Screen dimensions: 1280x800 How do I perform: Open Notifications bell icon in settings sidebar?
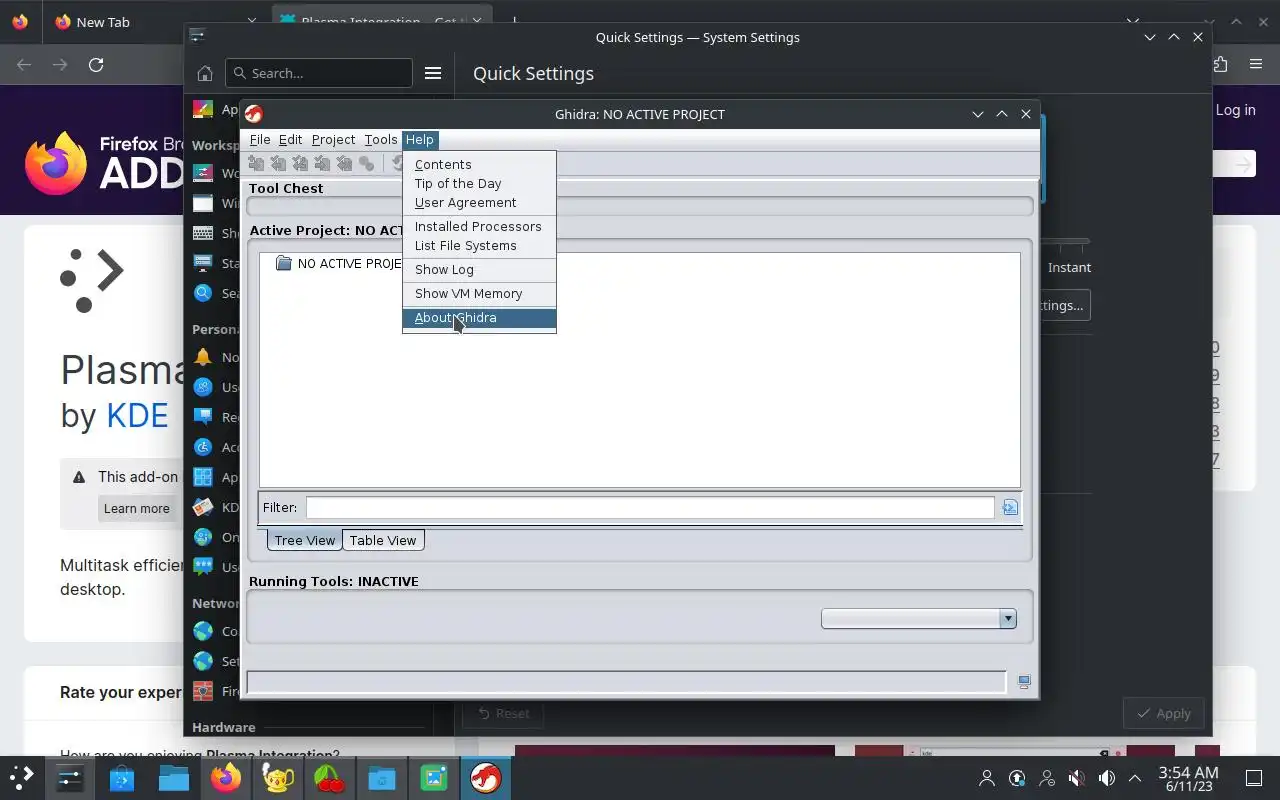coord(203,357)
